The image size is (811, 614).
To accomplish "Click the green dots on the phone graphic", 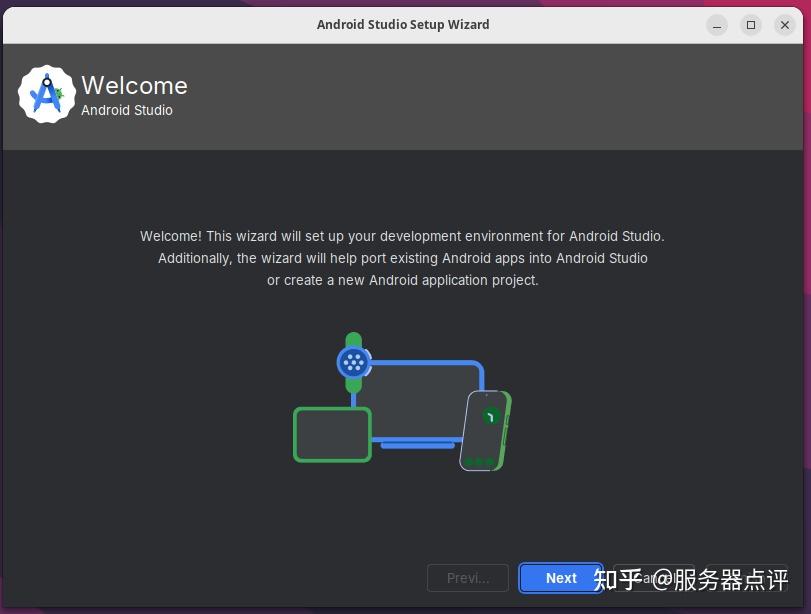I will coord(479,462).
